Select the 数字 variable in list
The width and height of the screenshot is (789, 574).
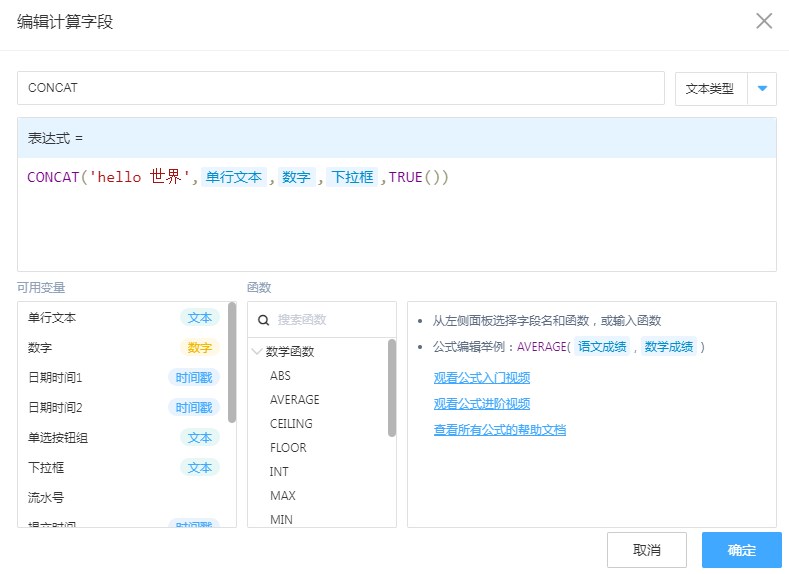40,348
